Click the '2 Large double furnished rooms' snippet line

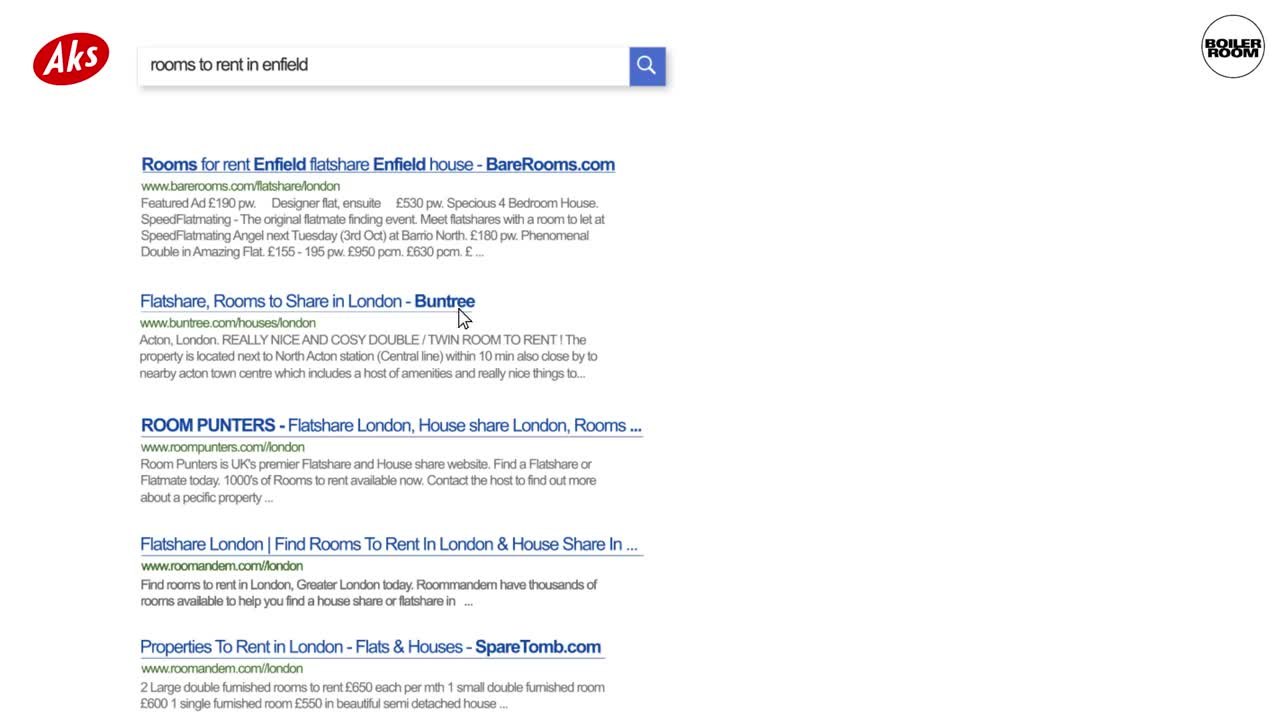coord(373,687)
